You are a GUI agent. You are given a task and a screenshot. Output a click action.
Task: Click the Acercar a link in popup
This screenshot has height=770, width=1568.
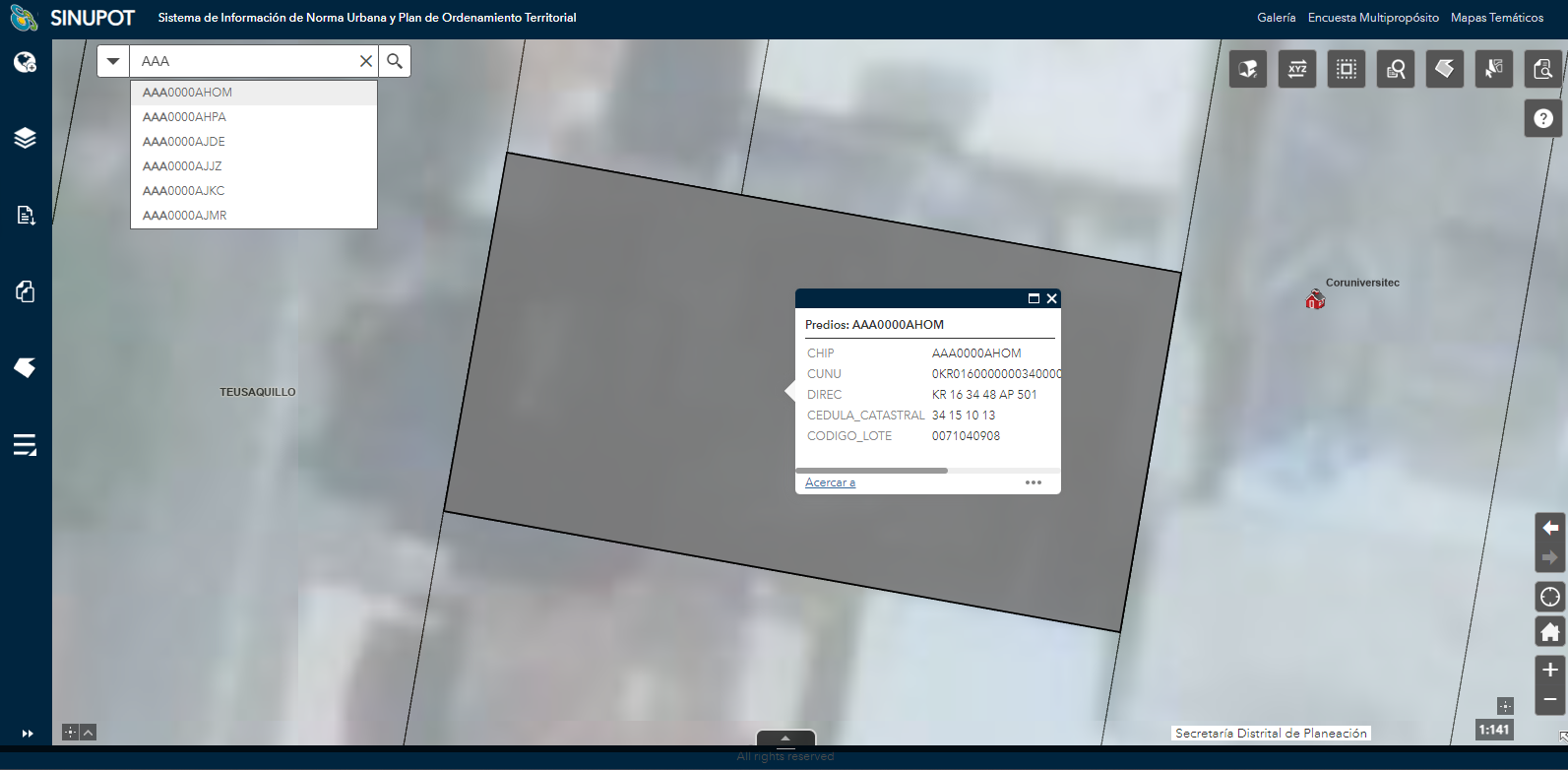pyautogui.click(x=830, y=482)
